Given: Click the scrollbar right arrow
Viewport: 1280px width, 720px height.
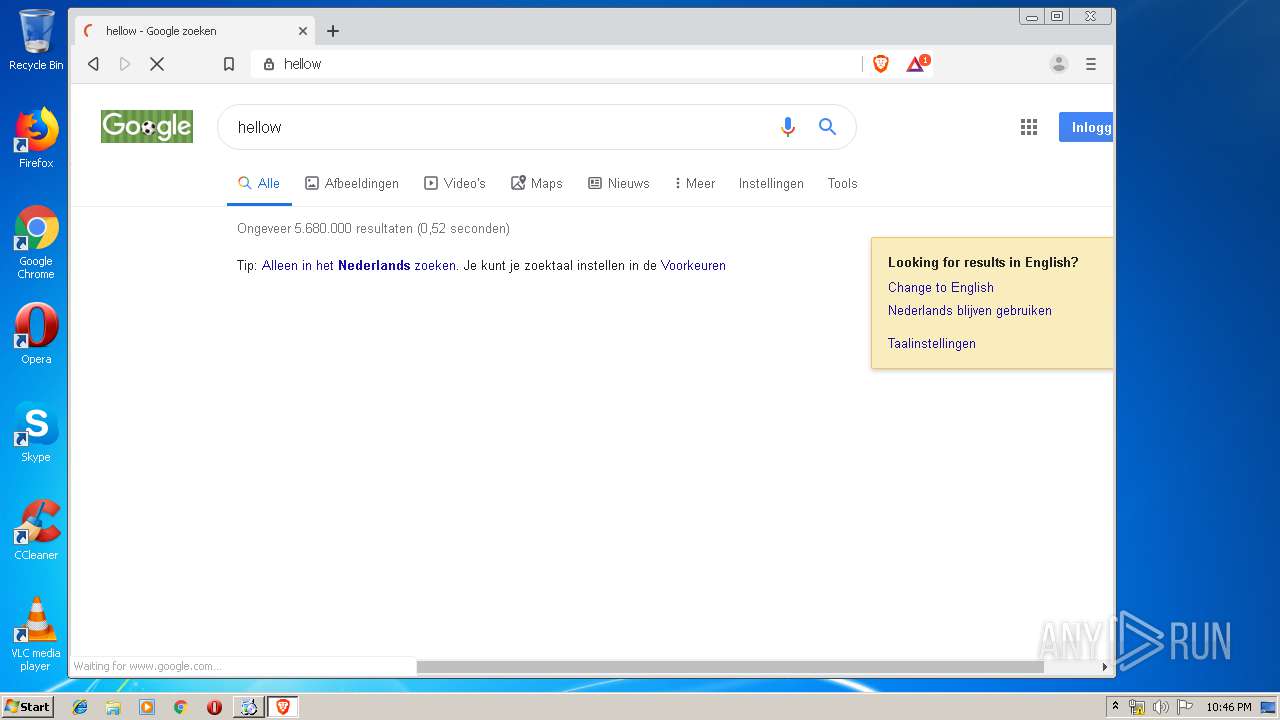Looking at the screenshot, I should click(x=1105, y=667).
